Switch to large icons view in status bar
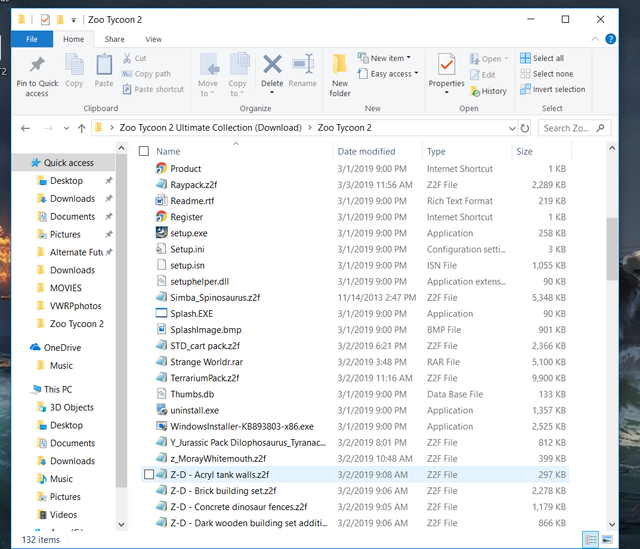 (x=607, y=540)
